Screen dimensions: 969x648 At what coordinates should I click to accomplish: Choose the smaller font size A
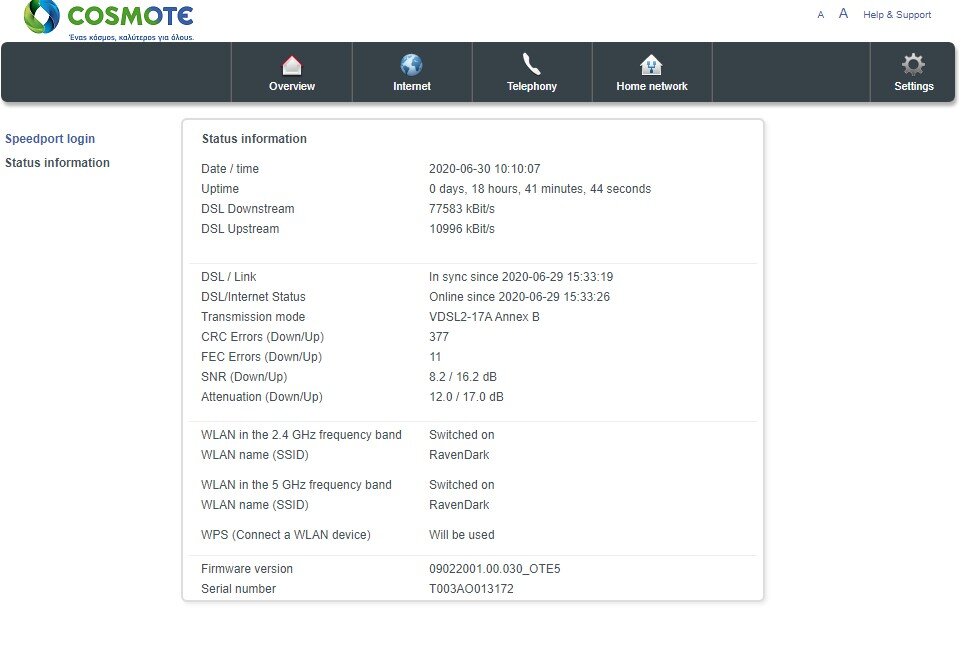pos(821,15)
